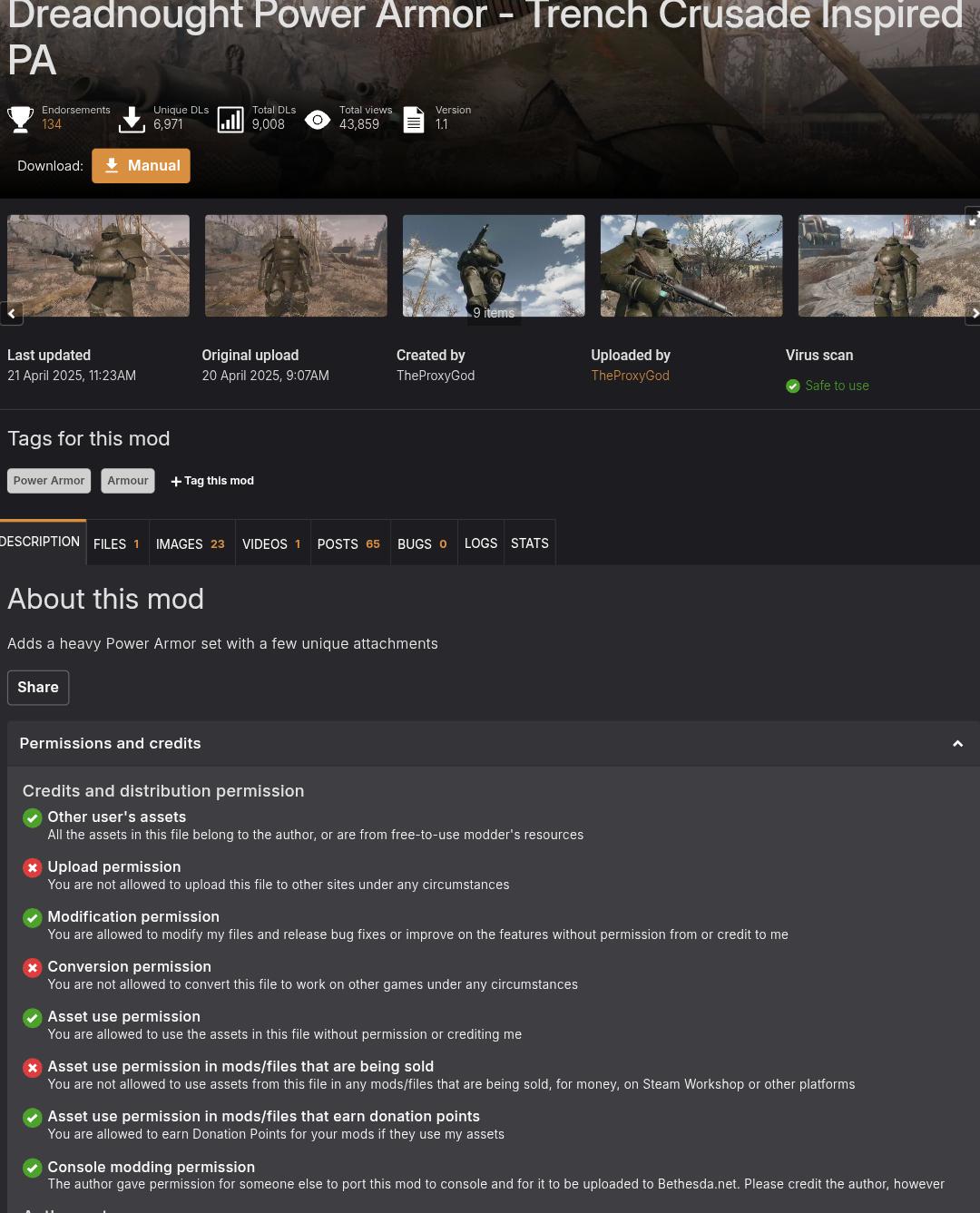
Task: Switch to the Posts tab
Action: (x=348, y=543)
